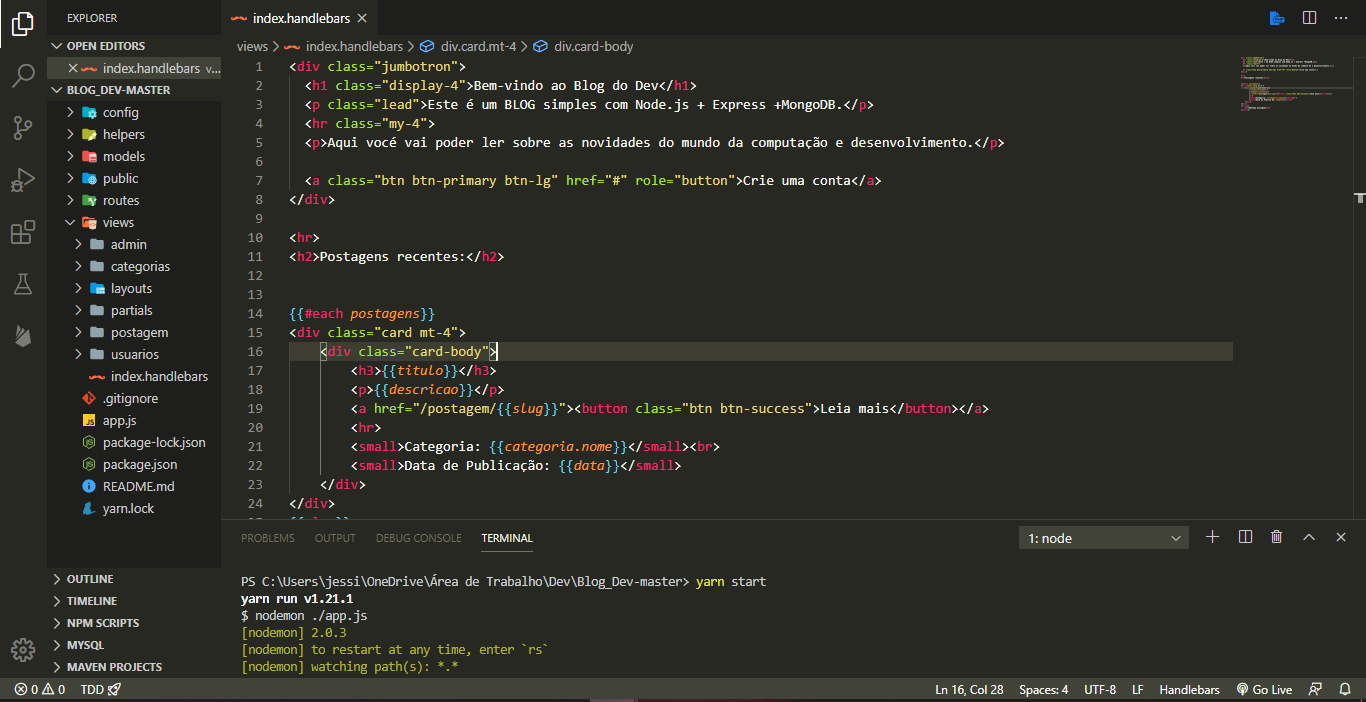Open the Extensions view
1366x702 pixels.
coord(22,232)
